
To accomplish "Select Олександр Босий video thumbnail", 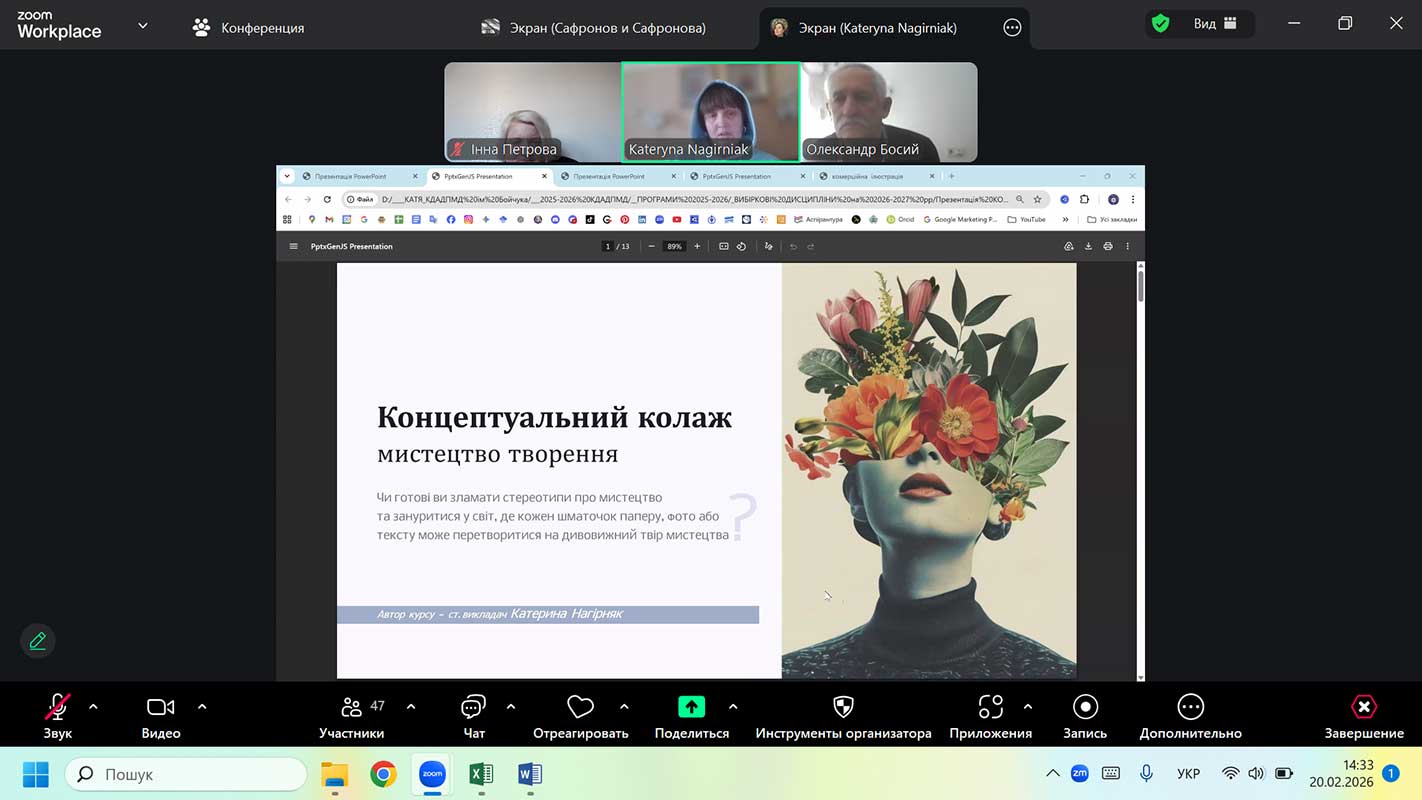I will tap(889, 111).
